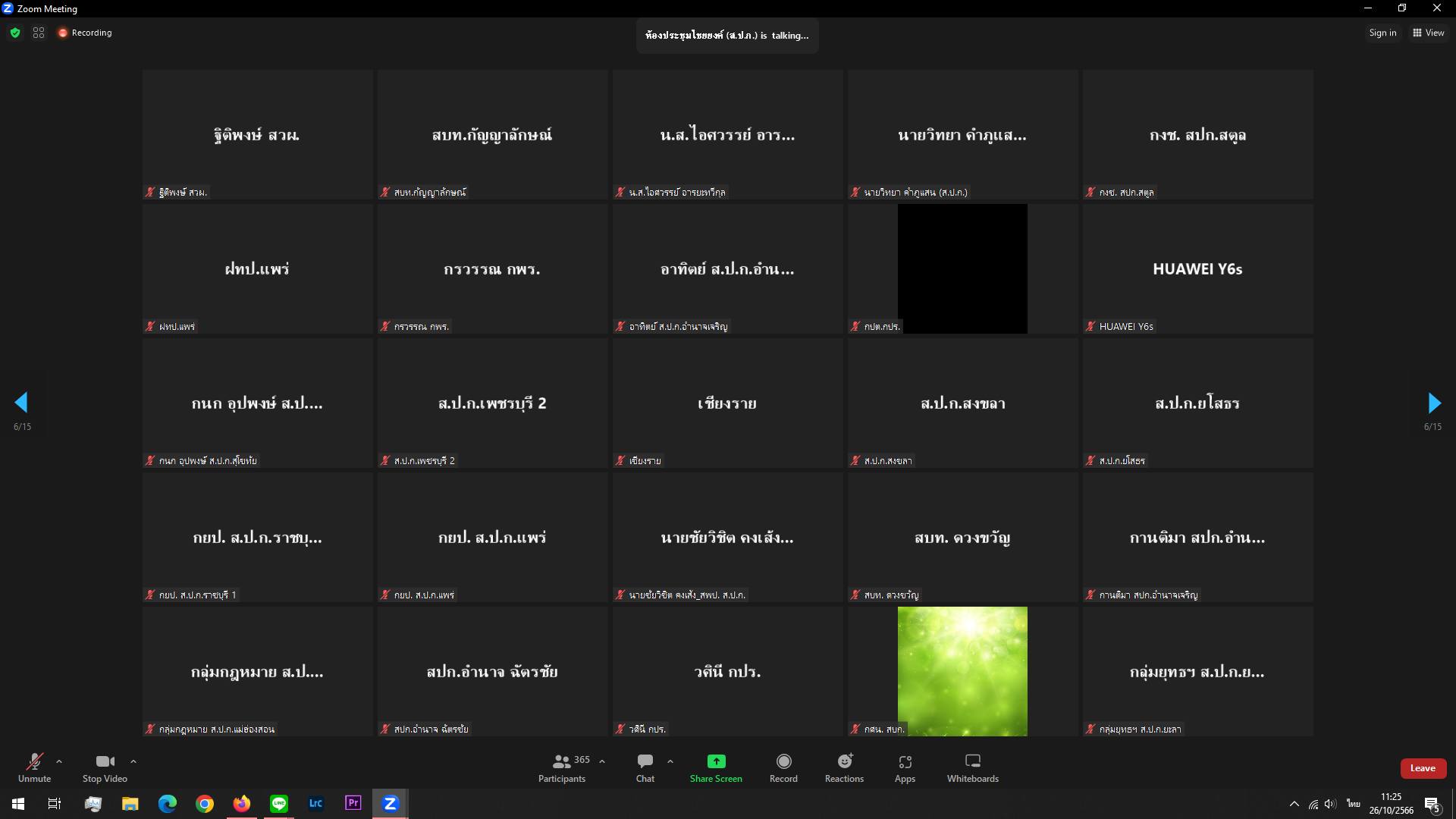The height and width of the screenshot is (819, 1456).
Task: Select the green background participant tile
Action: 962,671
